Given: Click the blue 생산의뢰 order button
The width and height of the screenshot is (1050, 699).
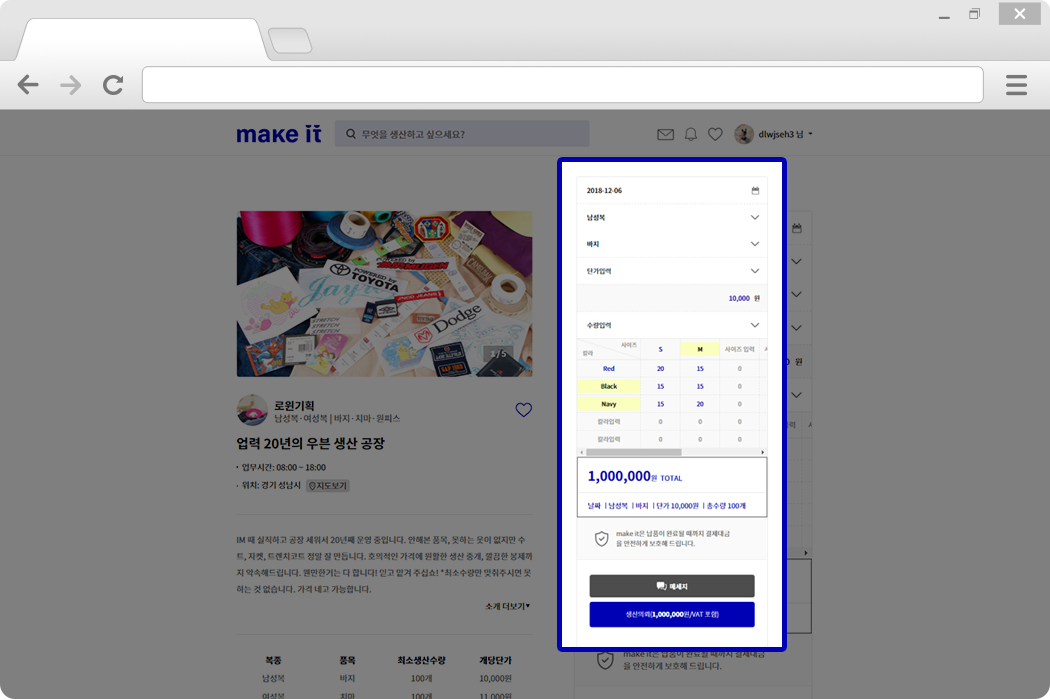Looking at the screenshot, I should 672,614.
